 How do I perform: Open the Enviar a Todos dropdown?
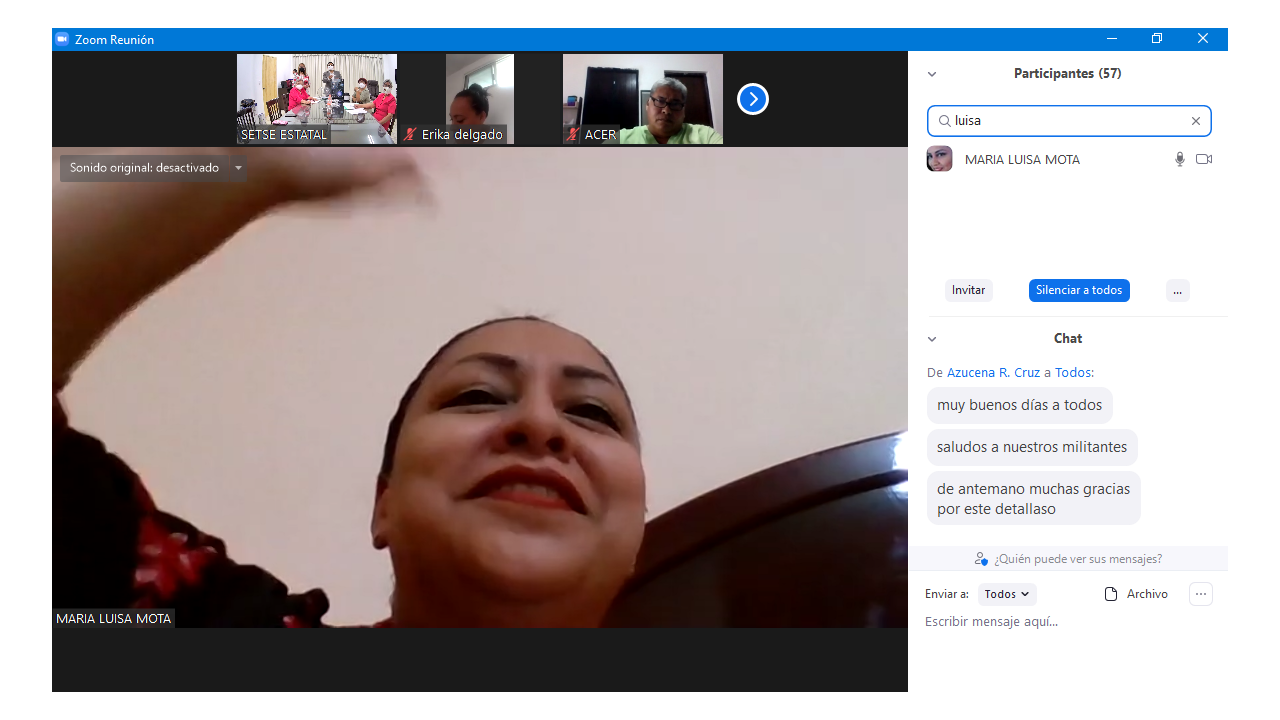(x=1007, y=594)
